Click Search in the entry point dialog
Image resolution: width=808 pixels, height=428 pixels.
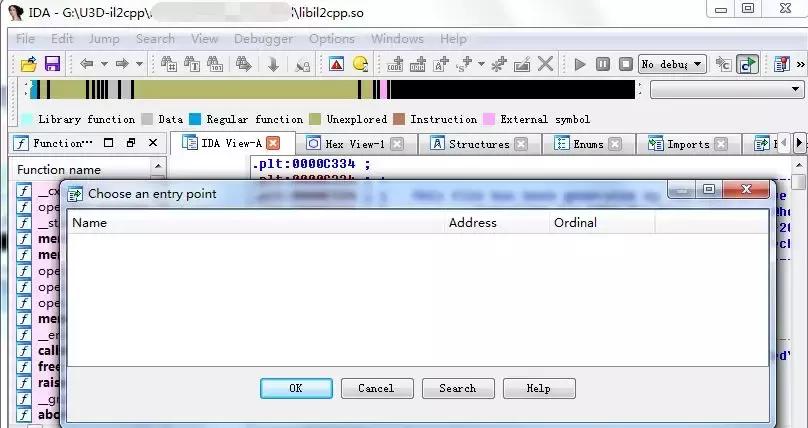coord(458,388)
